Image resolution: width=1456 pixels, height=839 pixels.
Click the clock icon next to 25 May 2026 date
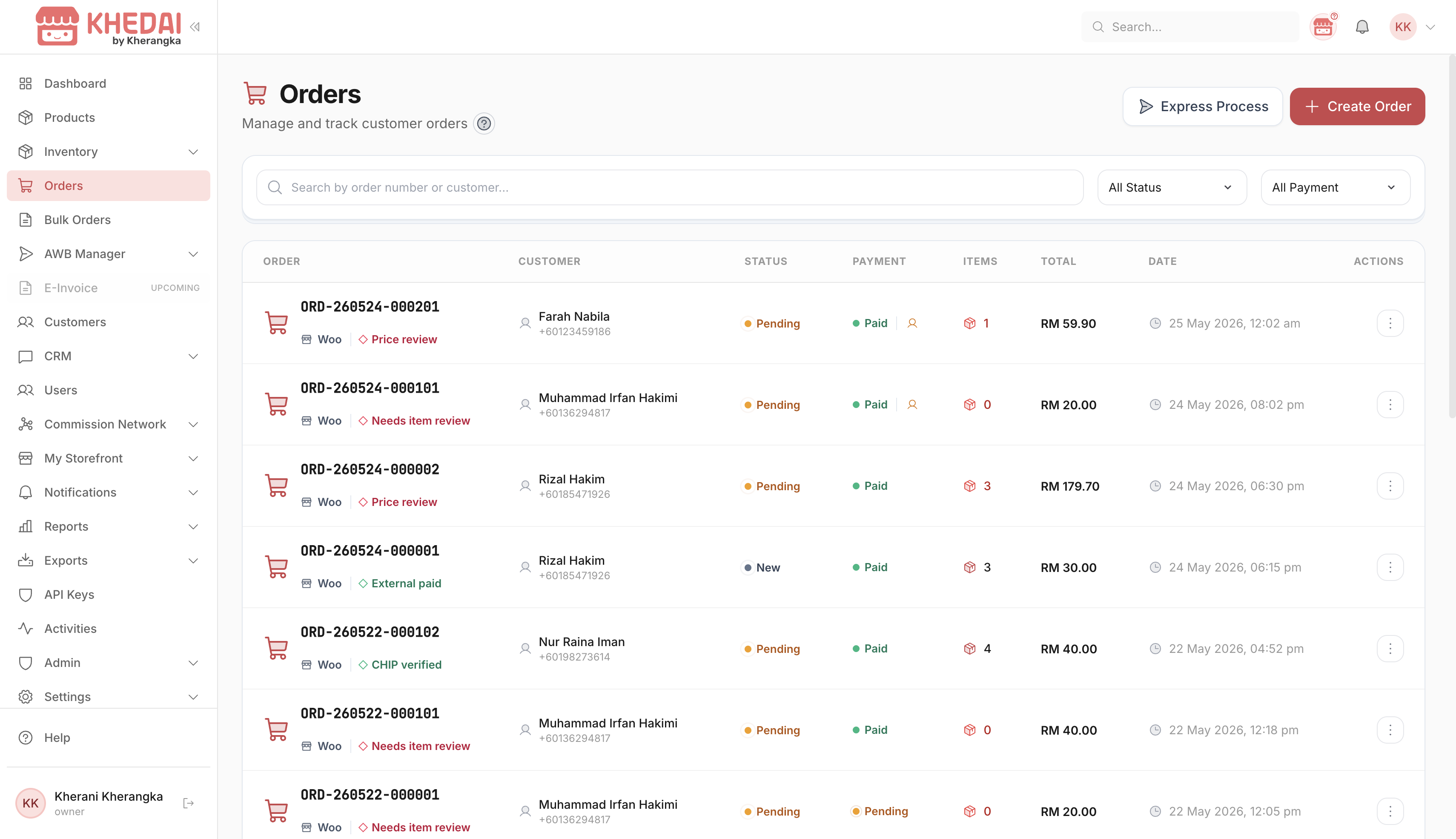coord(1155,323)
